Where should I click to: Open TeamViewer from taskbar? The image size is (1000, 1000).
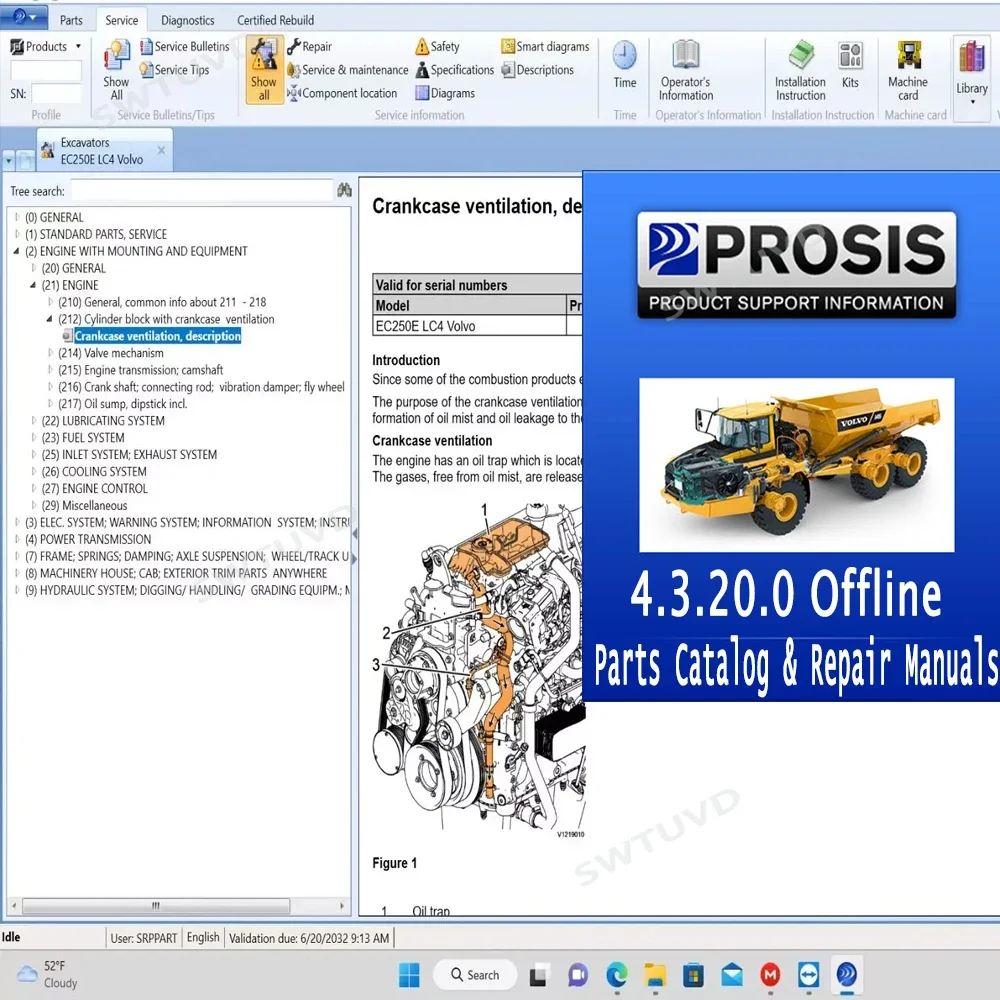tap(809, 974)
